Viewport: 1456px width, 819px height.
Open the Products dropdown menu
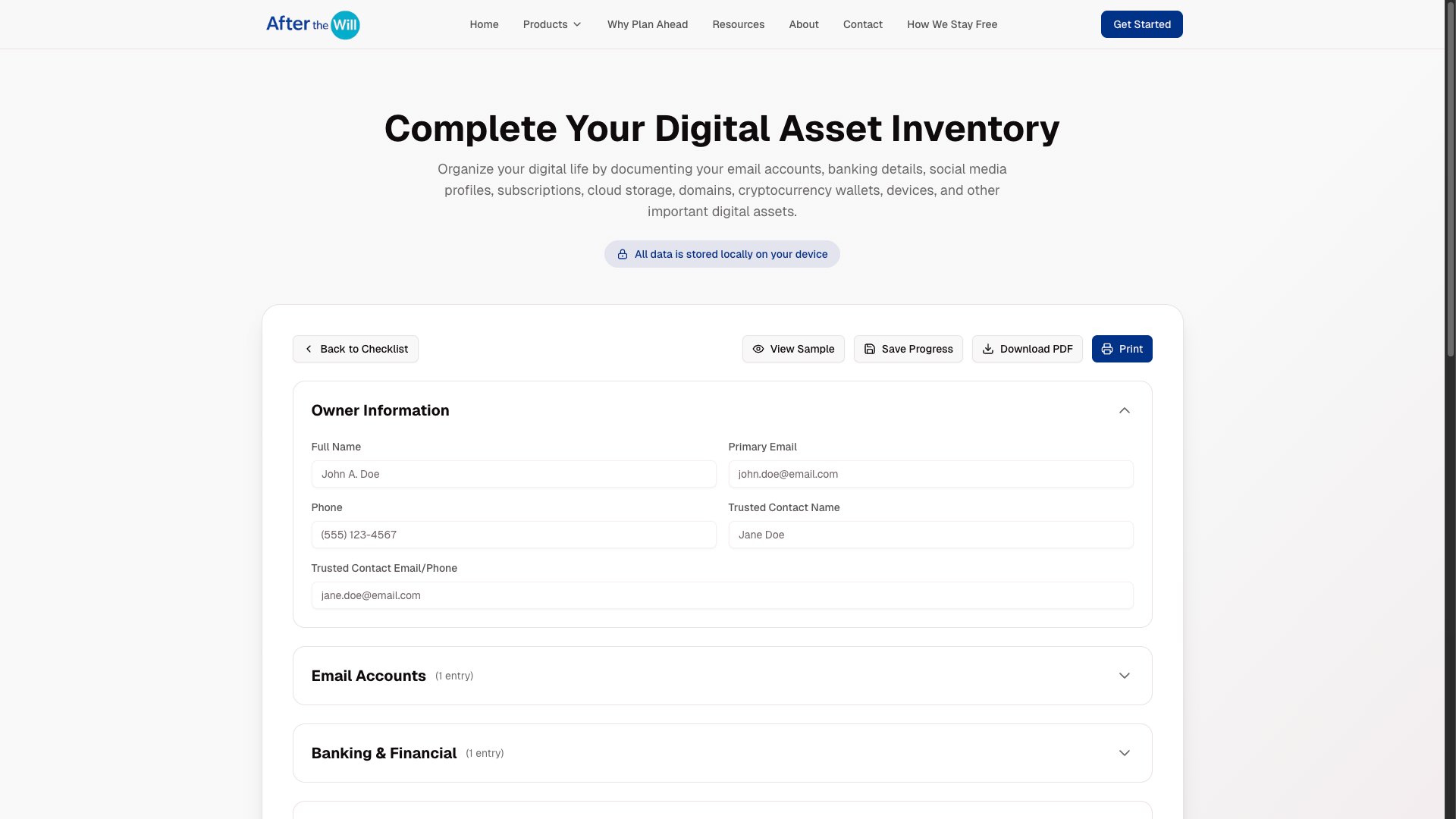pyautogui.click(x=552, y=24)
